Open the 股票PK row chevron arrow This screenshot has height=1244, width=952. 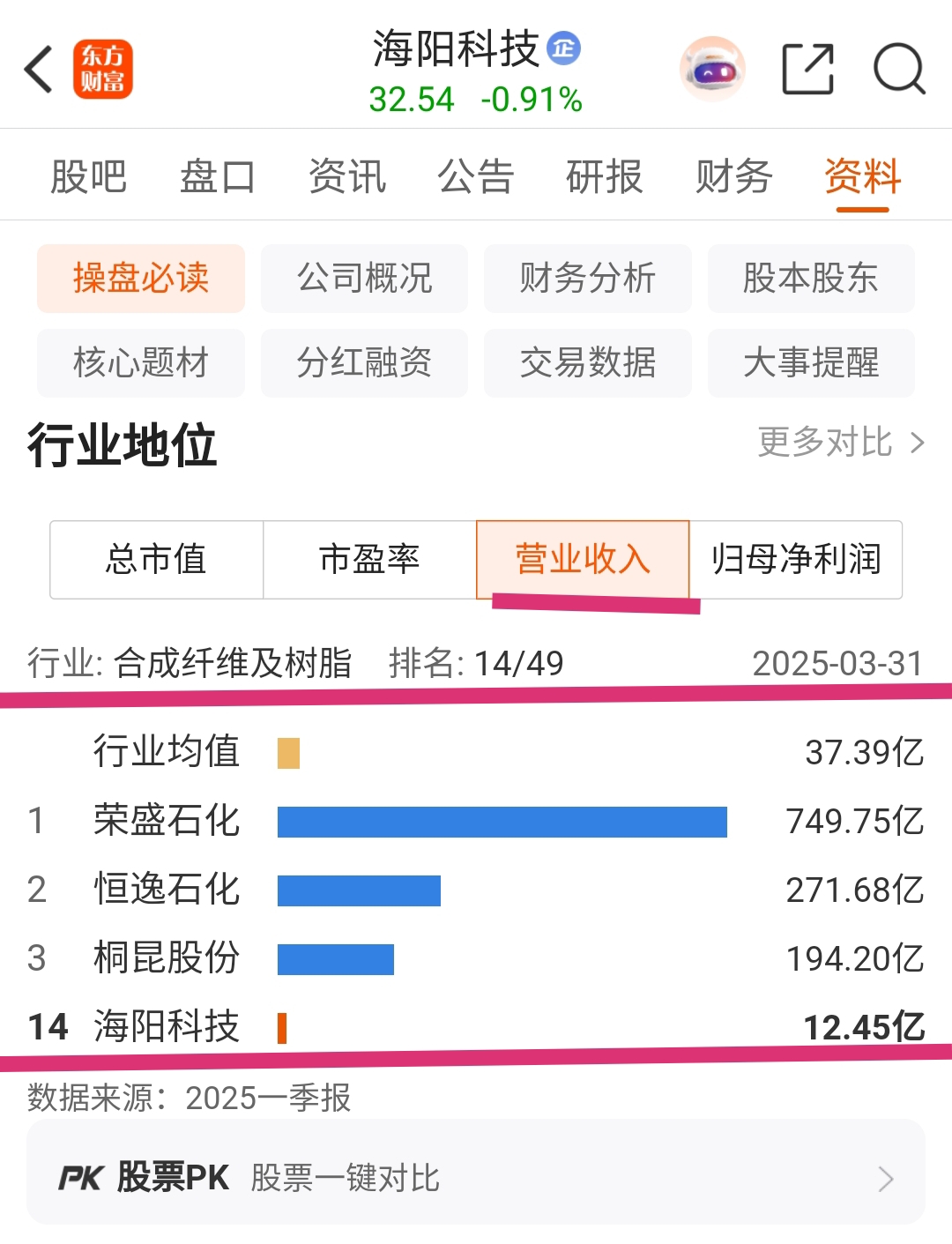[x=886, y=1179]
